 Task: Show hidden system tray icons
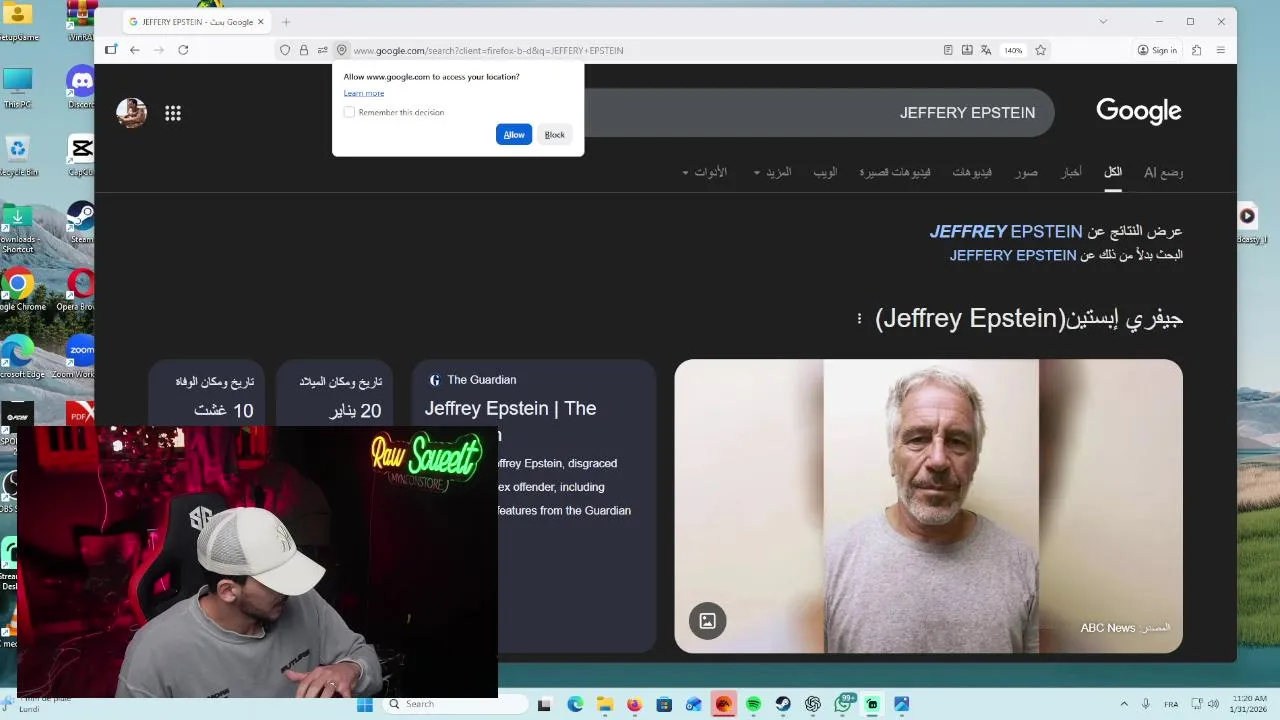[x=1124, y=704]
